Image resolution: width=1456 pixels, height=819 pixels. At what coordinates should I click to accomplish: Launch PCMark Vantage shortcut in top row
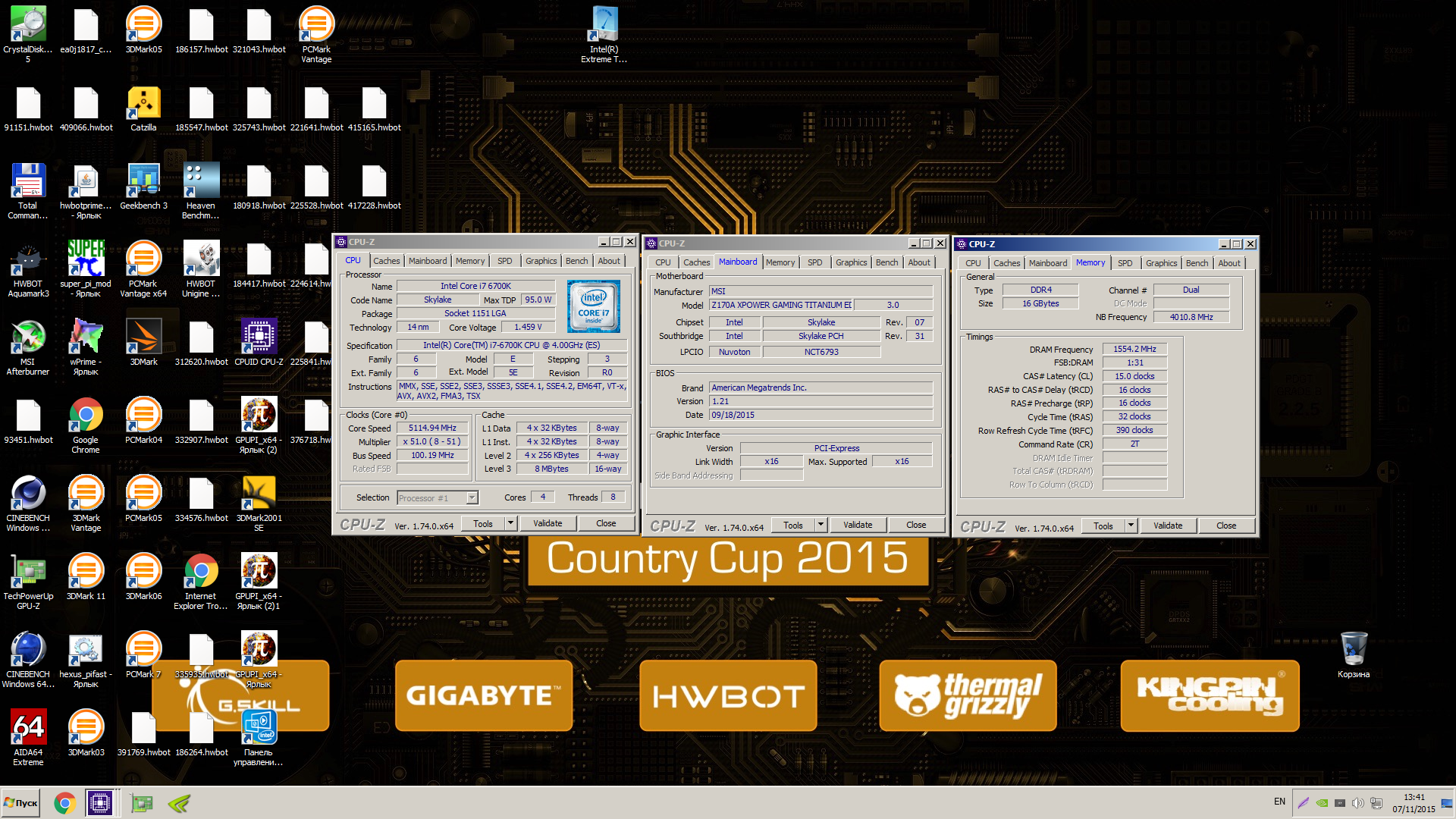[316, 34]
